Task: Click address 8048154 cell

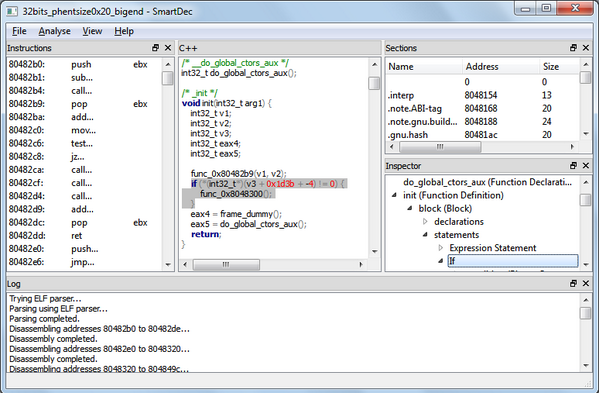Action: point(481,95)
